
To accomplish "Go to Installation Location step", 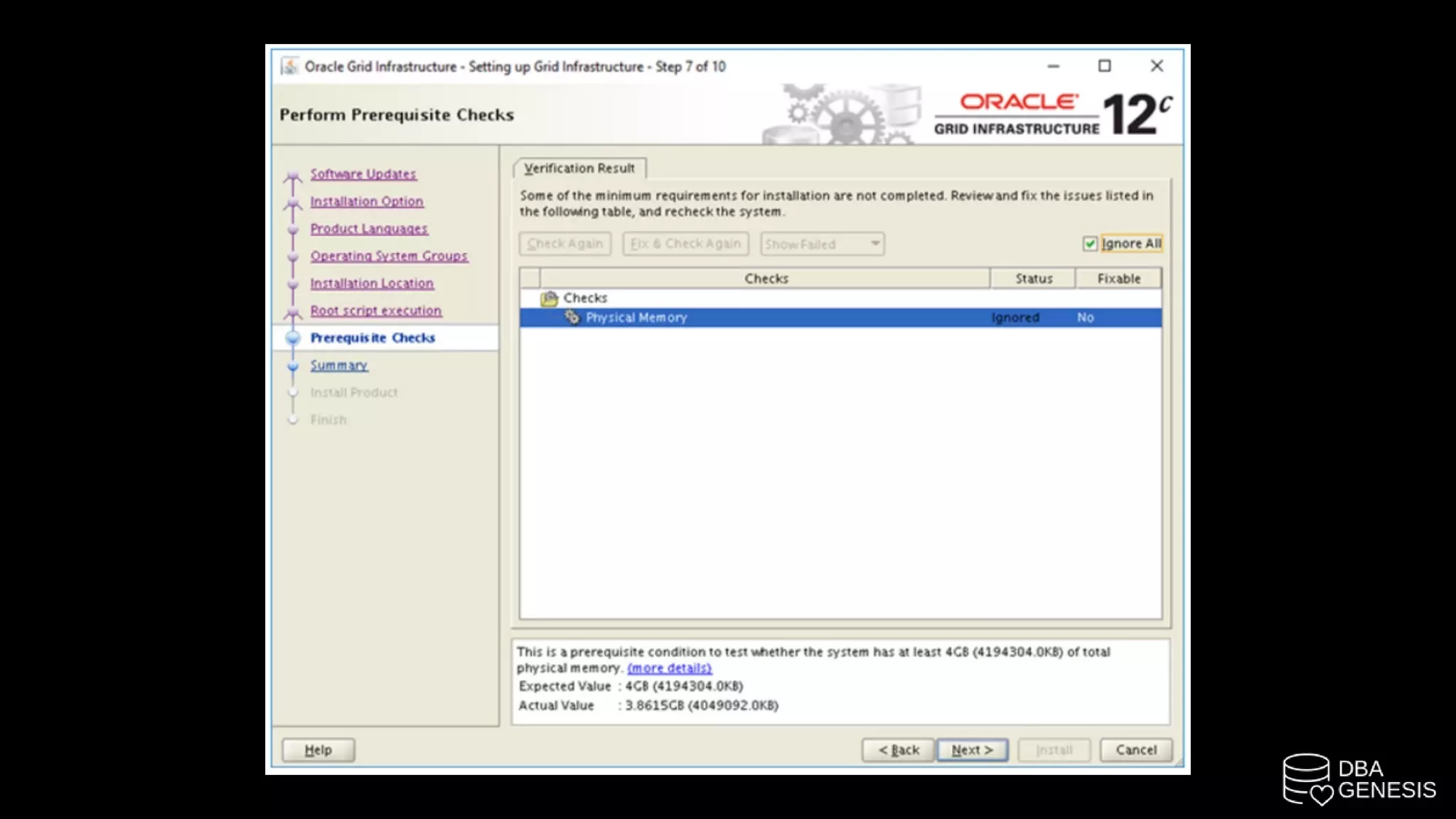I will 371,284.
